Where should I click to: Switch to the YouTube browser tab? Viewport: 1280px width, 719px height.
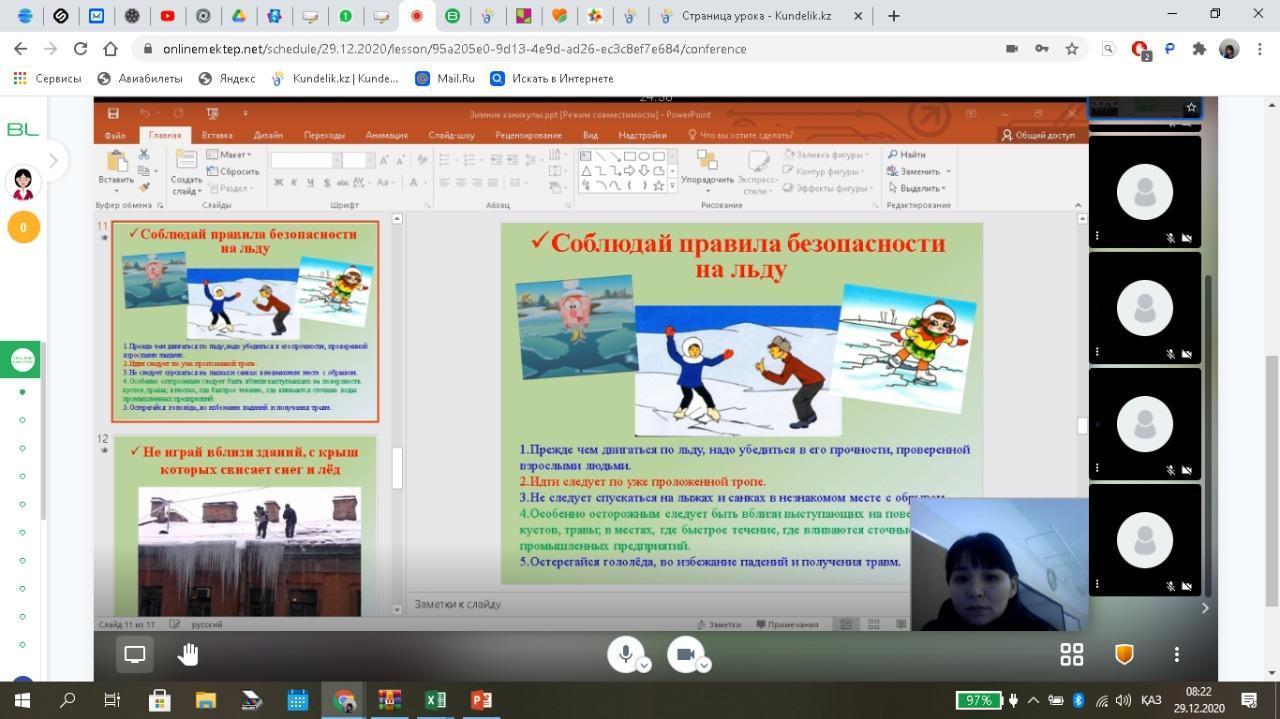point(167,16)
